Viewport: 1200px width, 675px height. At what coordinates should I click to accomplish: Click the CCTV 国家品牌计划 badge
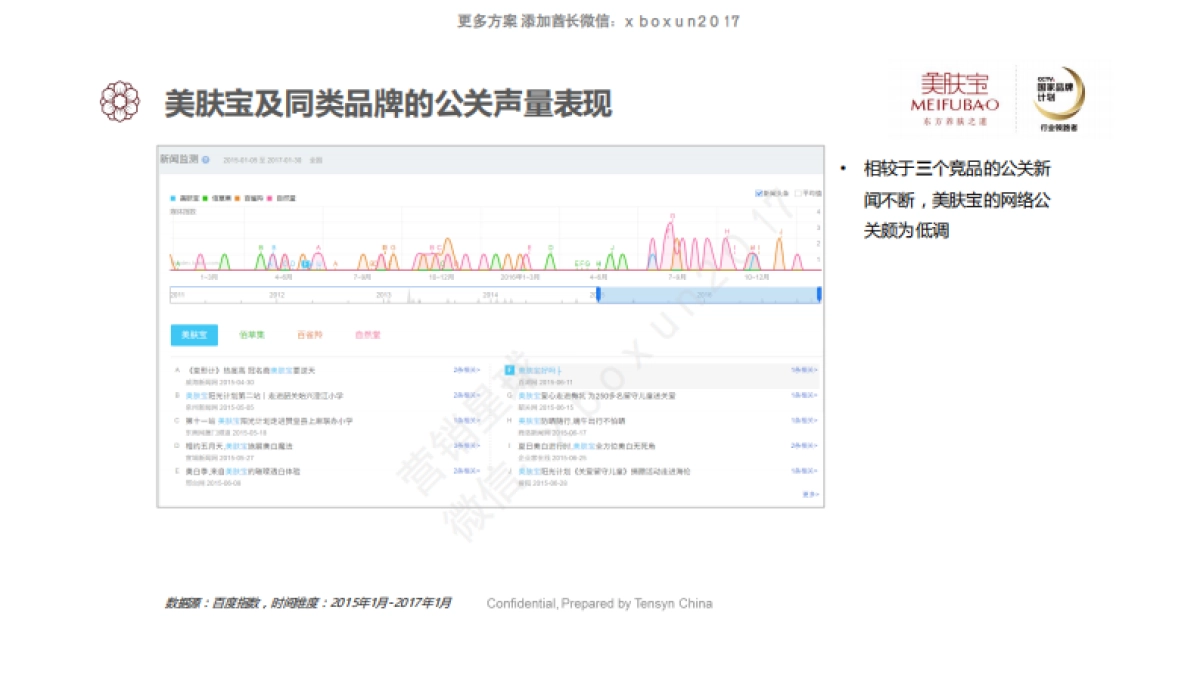click(1058, 99)
